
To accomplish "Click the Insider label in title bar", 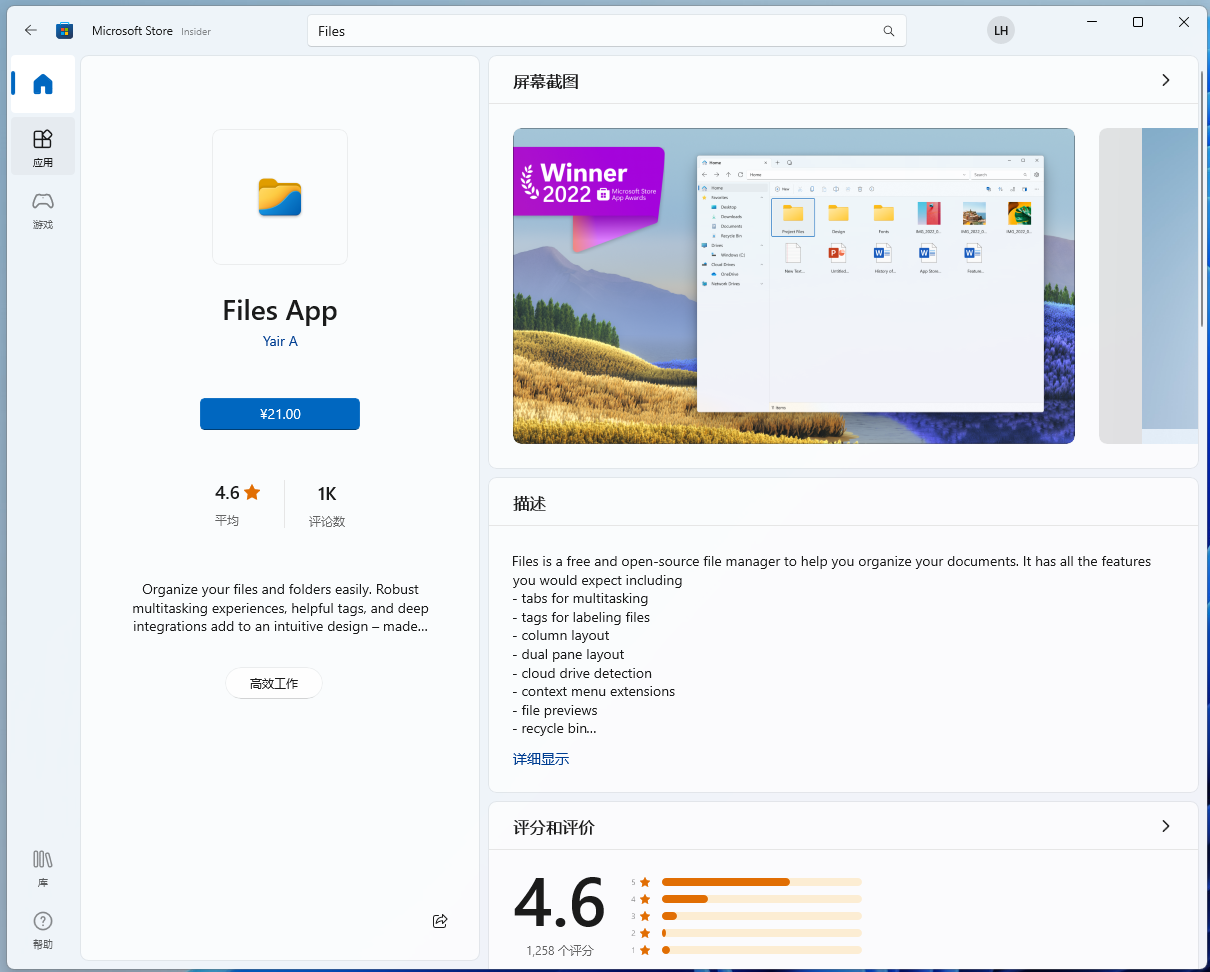I will tap(196, 32).
